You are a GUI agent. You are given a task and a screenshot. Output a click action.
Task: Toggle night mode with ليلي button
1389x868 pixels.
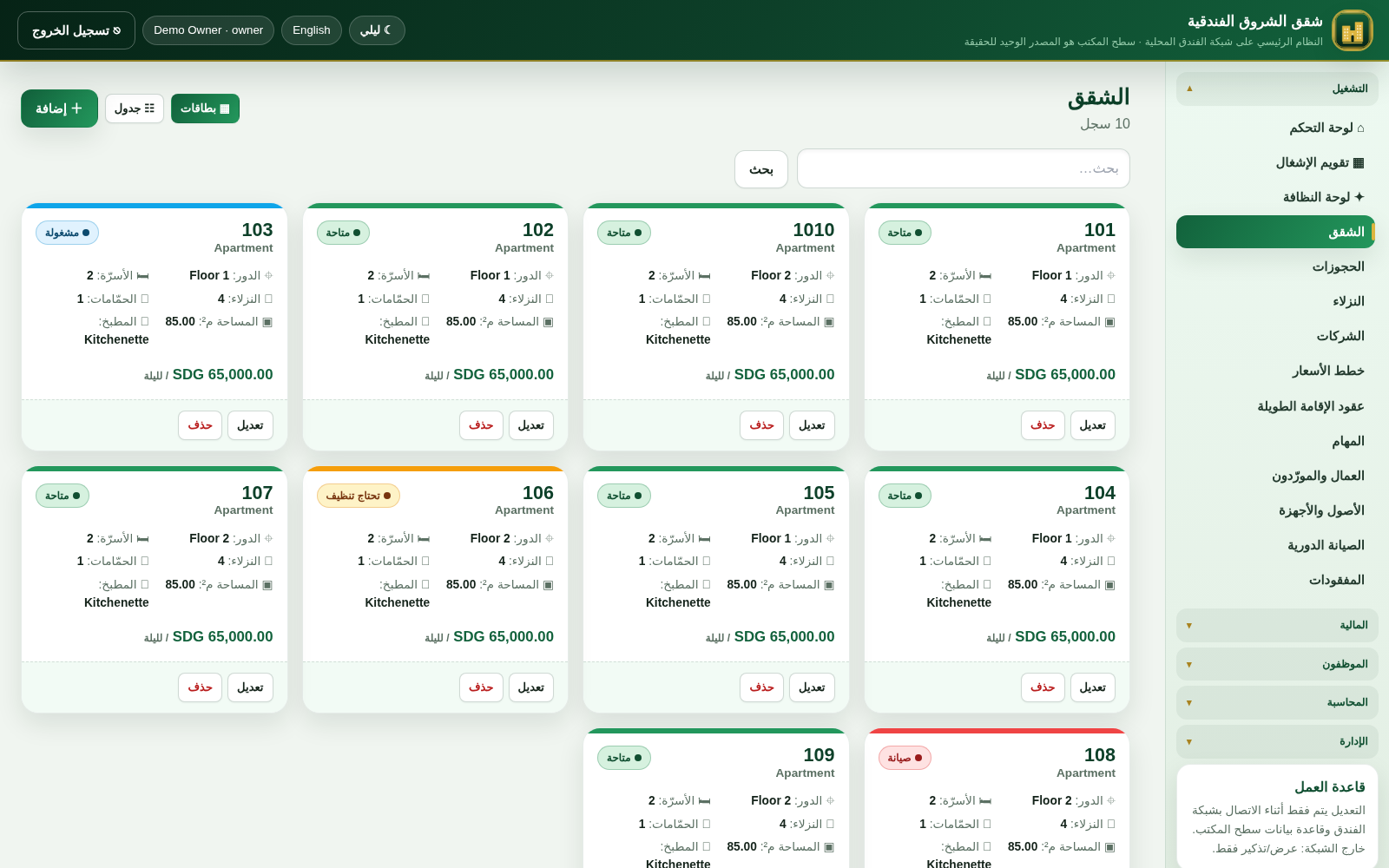coord(377,30)
